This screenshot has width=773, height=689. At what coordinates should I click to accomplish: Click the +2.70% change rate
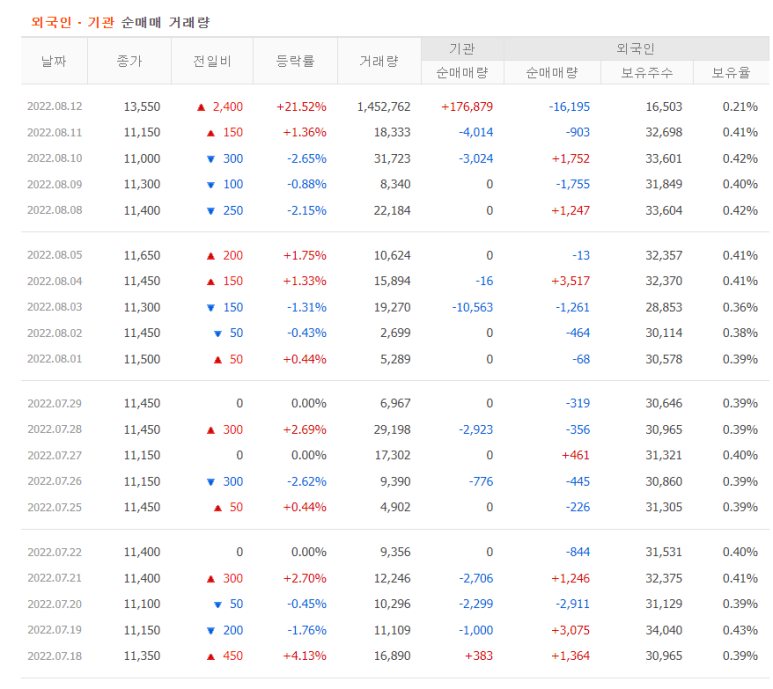click(304, 579)
